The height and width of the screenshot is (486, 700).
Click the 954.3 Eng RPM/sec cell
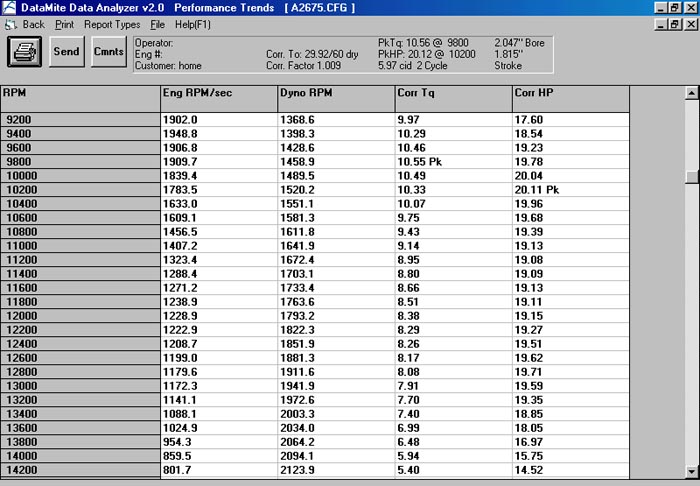click(x=219, y=442)
